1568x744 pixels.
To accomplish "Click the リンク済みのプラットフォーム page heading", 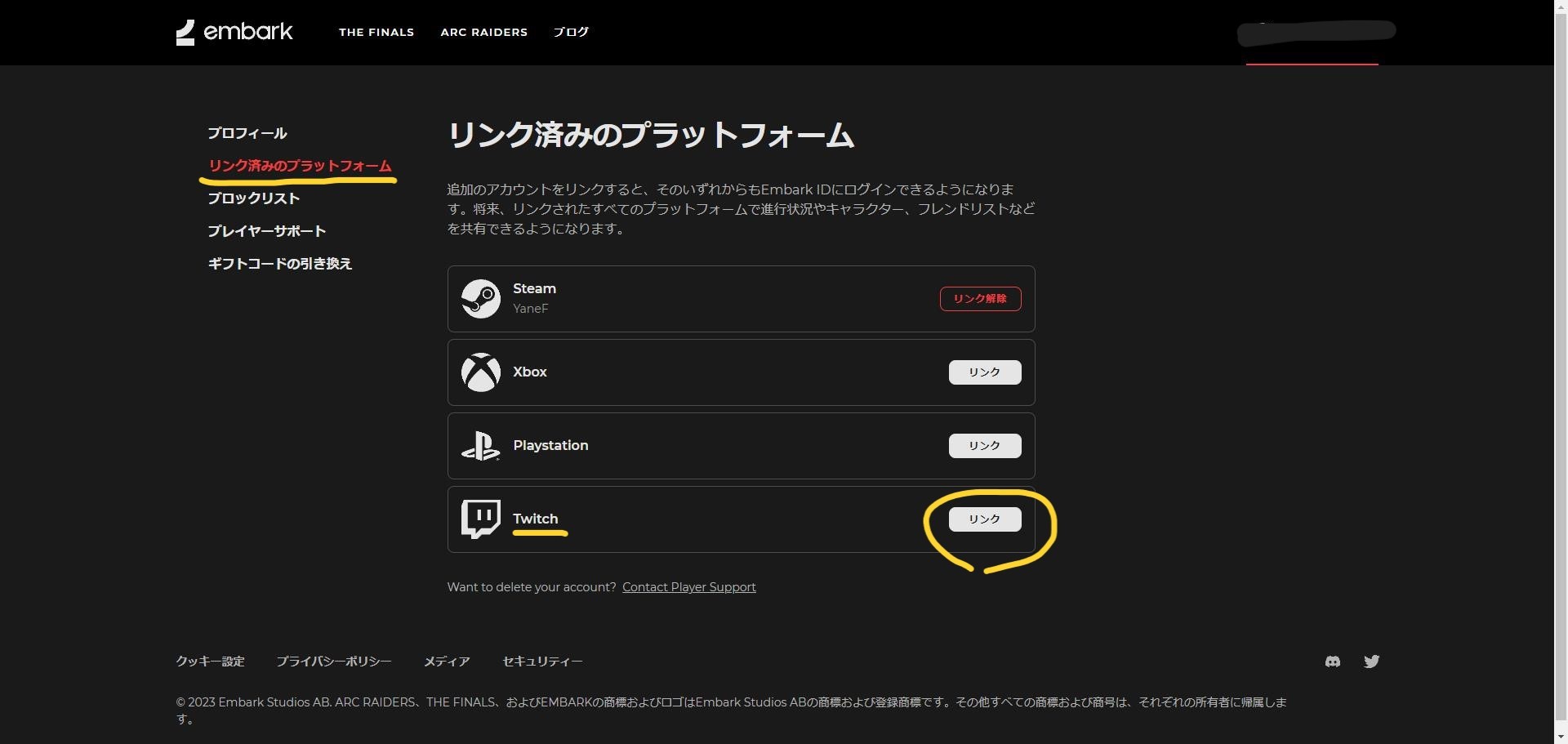I will click(x=651, y=135).
